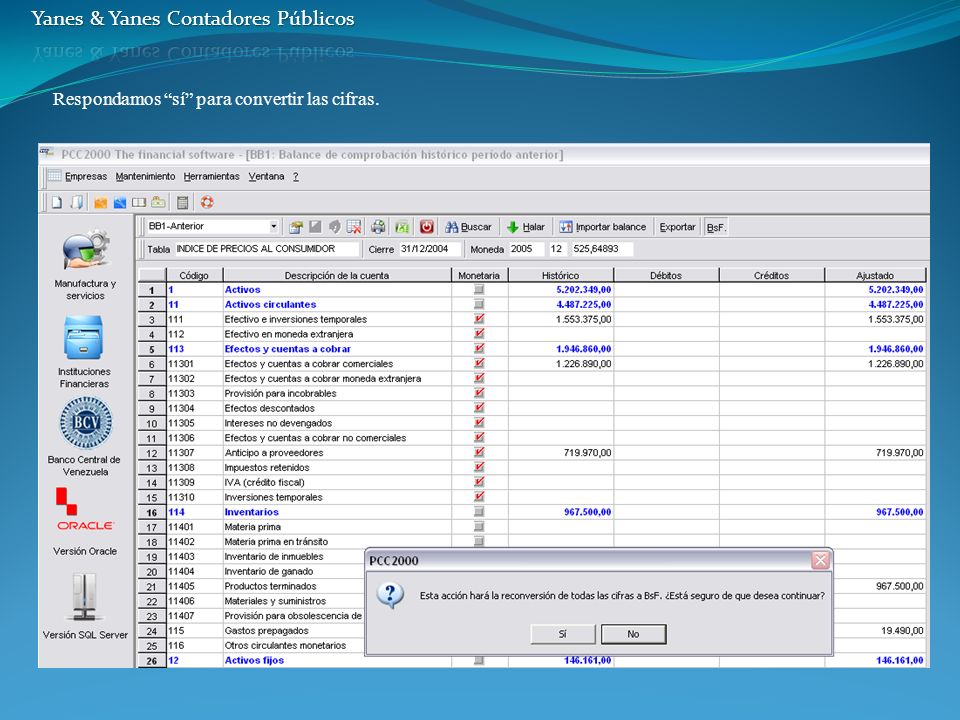The image size is (960, 720).
Task: Close the PCC2000 dialog with X
Action: point(820,560)
